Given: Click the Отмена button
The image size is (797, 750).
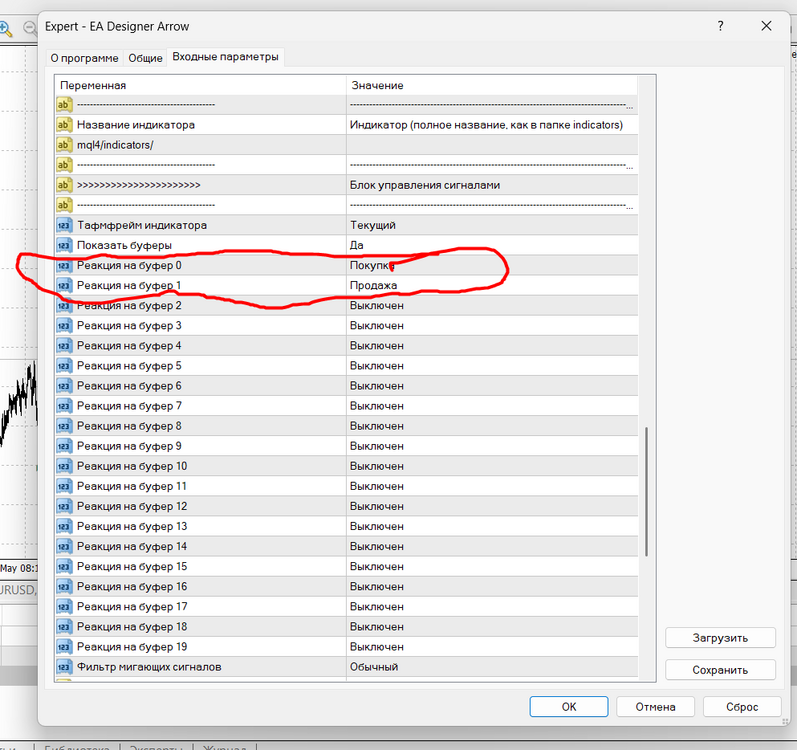Looking at the screenshot, I should pyautogui.click(x=655, y=707).
